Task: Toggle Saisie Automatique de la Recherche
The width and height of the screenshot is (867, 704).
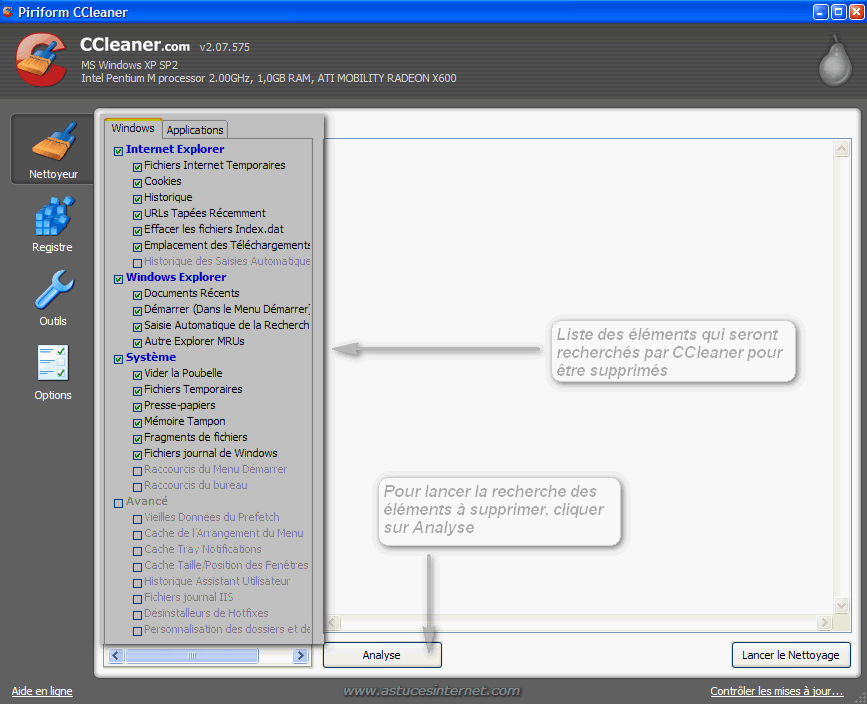Action: click(137, 327)
